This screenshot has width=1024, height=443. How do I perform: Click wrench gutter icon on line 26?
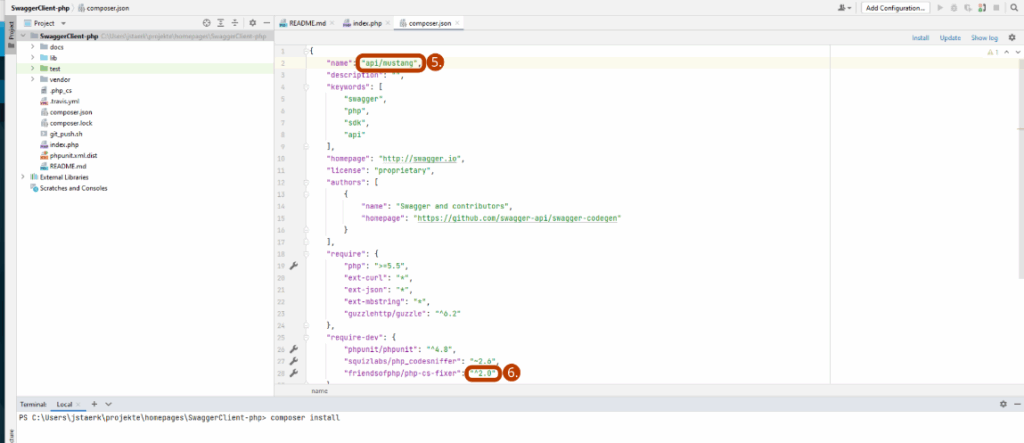(293, 349)
